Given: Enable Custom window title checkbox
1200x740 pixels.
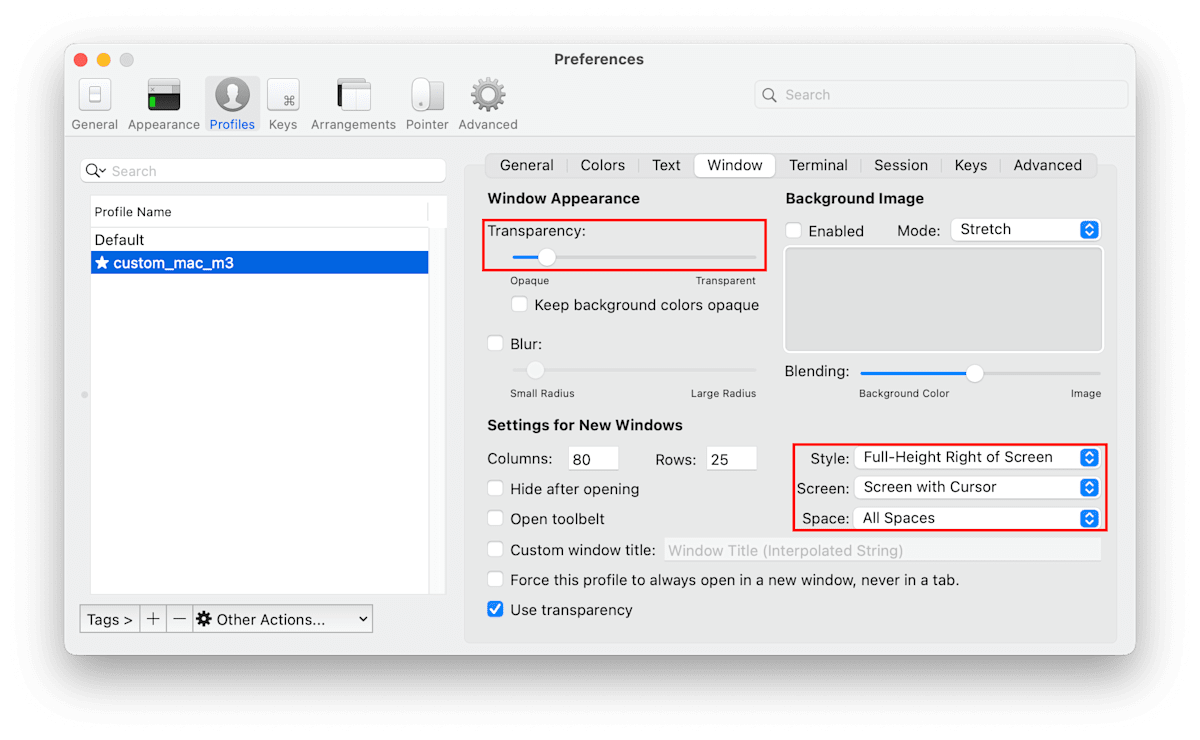Looking at the screenshot, I should click(x=496, y=549).
